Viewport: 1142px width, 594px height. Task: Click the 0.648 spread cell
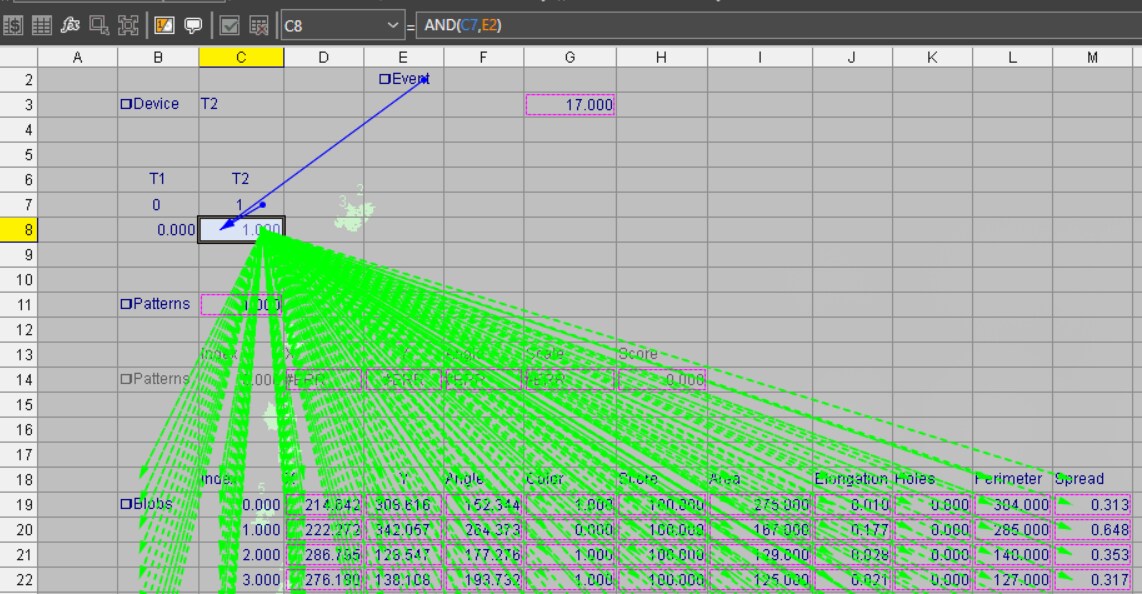1092,530
